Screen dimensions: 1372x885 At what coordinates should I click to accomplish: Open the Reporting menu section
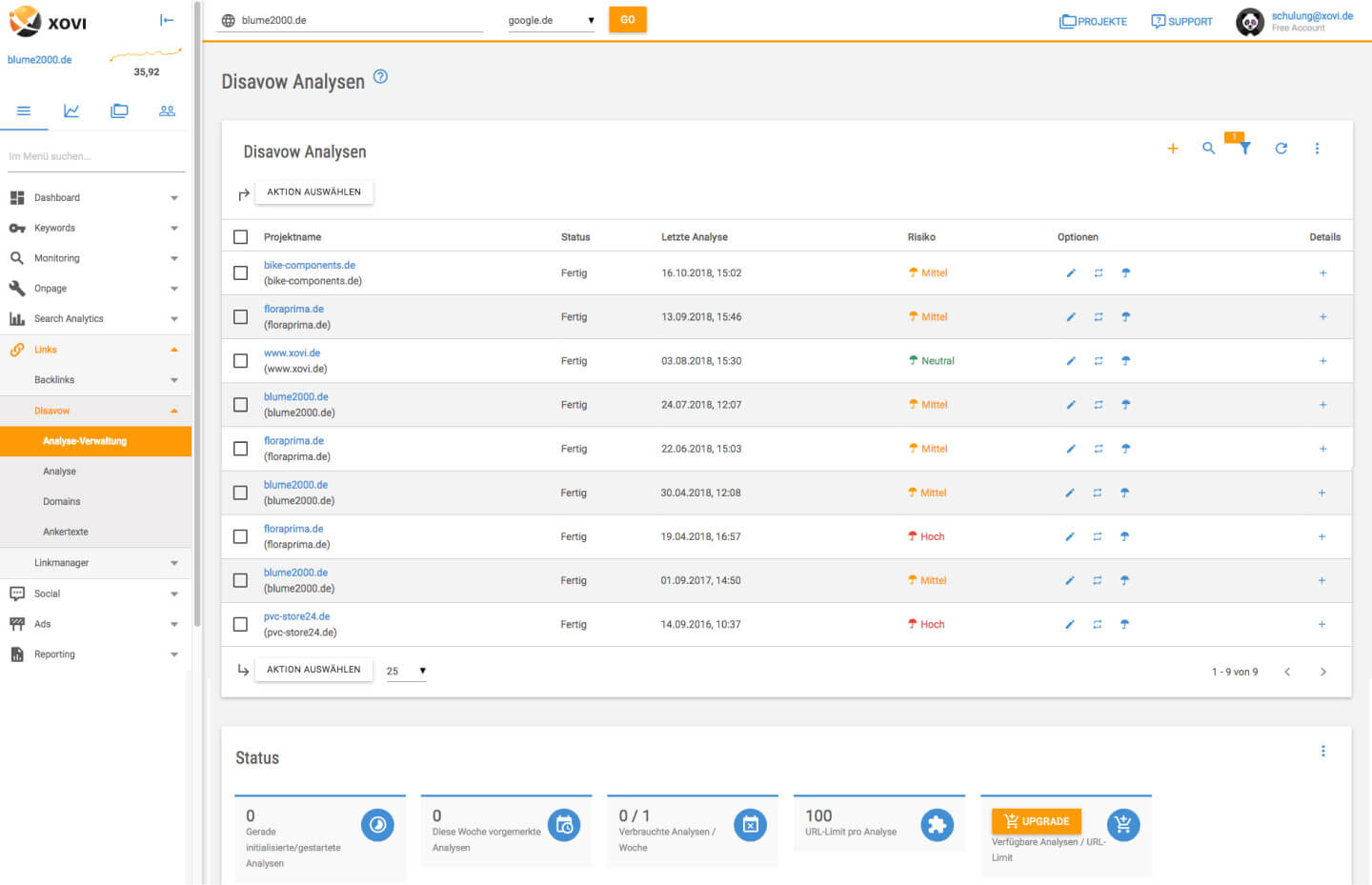95,655
